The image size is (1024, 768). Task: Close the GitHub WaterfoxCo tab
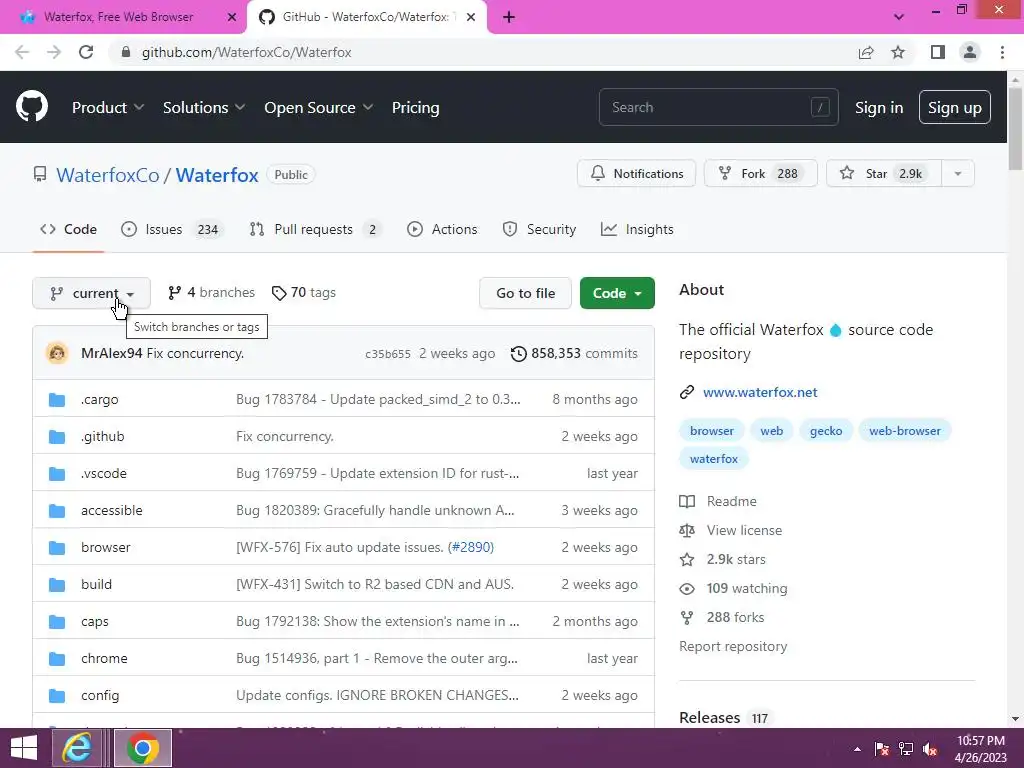click(x=471, y=17)
